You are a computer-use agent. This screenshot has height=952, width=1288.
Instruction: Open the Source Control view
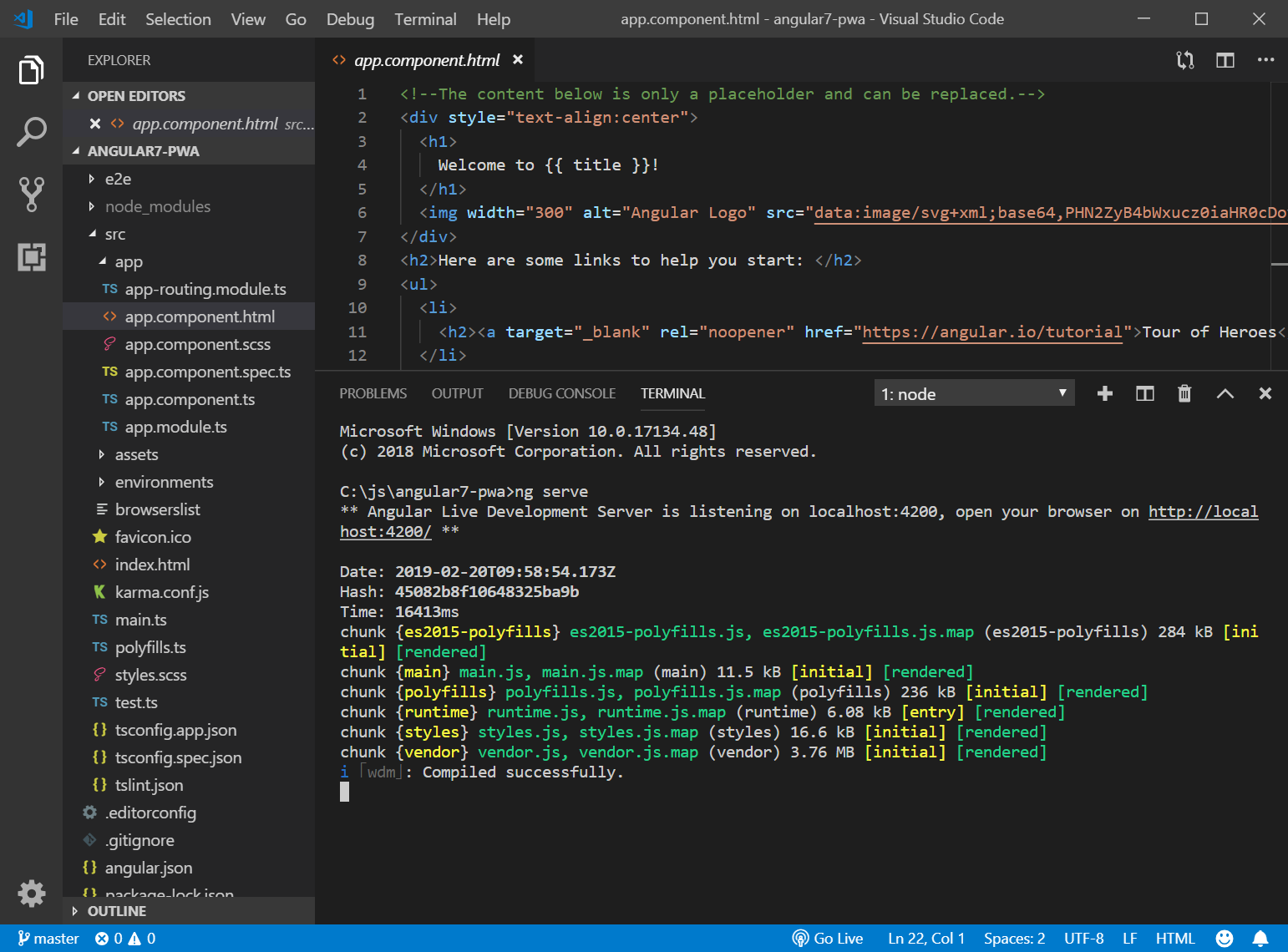[31, 194]
